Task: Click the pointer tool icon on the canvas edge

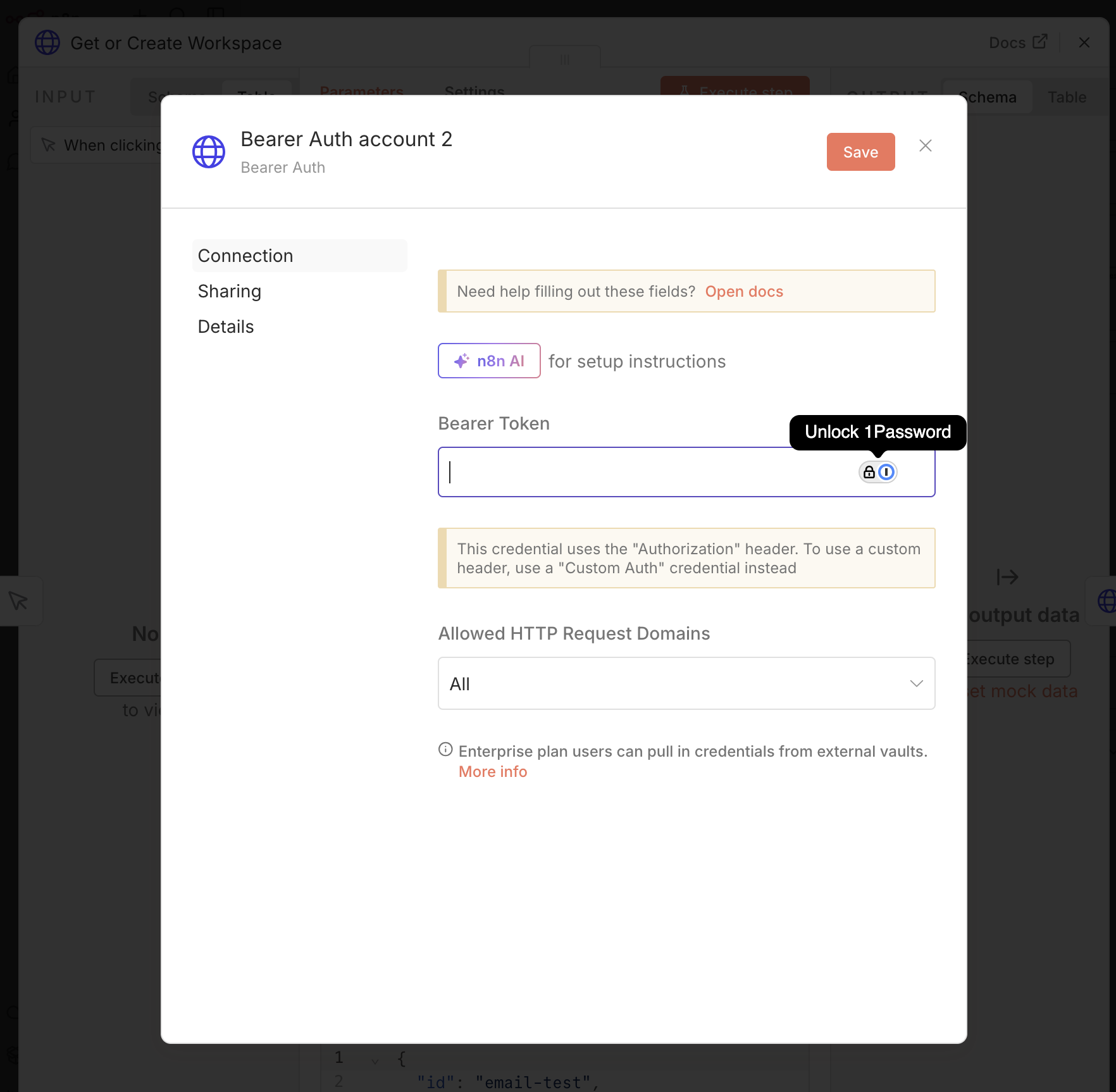Action: pyautogui.click(x=17, y=601)
